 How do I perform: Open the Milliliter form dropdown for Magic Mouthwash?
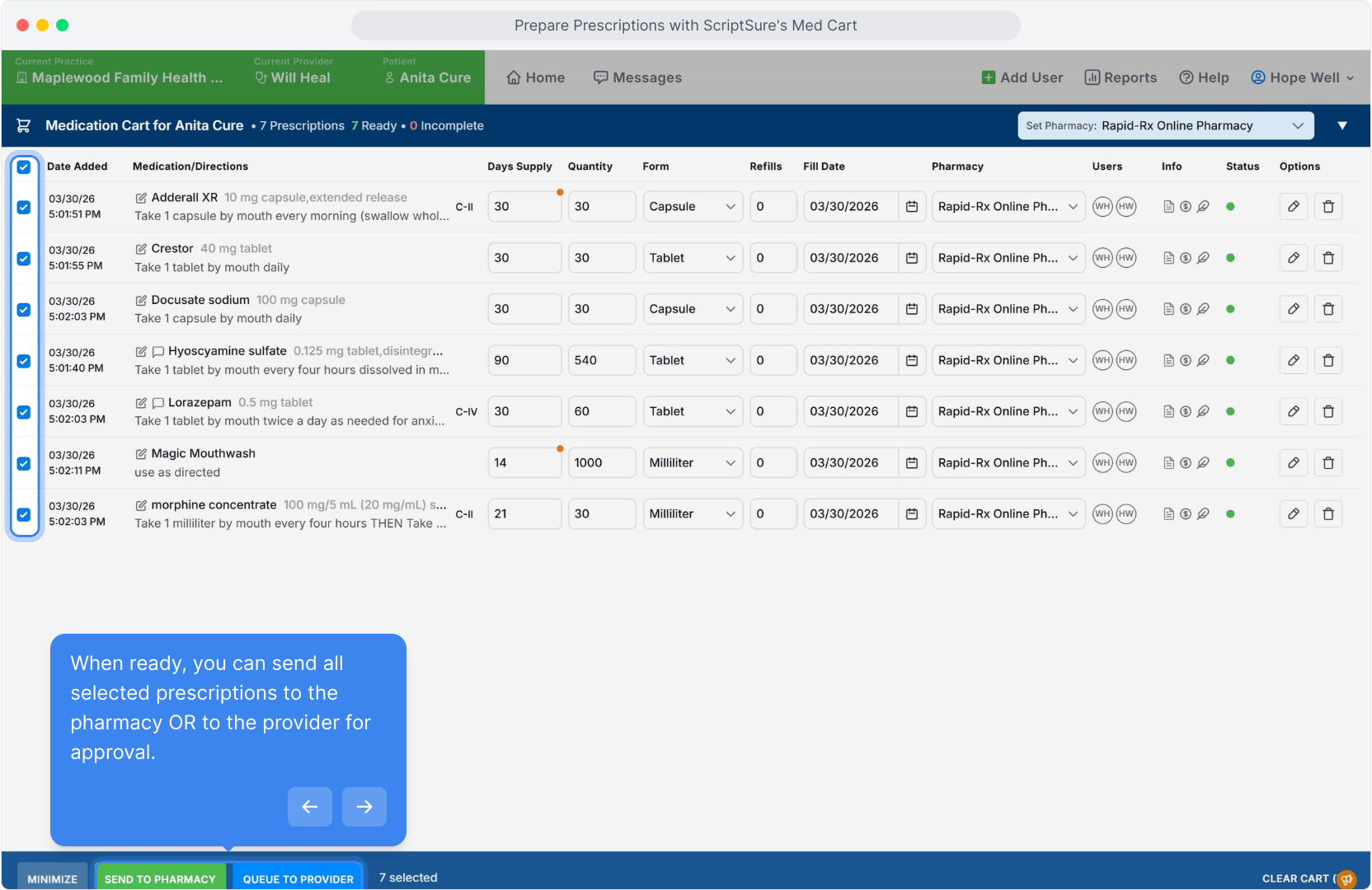tap(693, 462)
